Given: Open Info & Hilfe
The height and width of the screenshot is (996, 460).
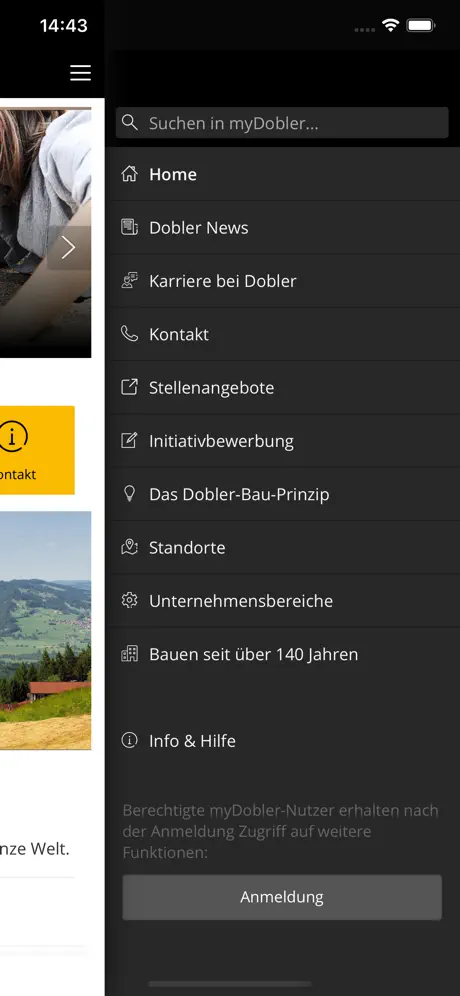Looking at the screenshot, I should click(283, 741).
